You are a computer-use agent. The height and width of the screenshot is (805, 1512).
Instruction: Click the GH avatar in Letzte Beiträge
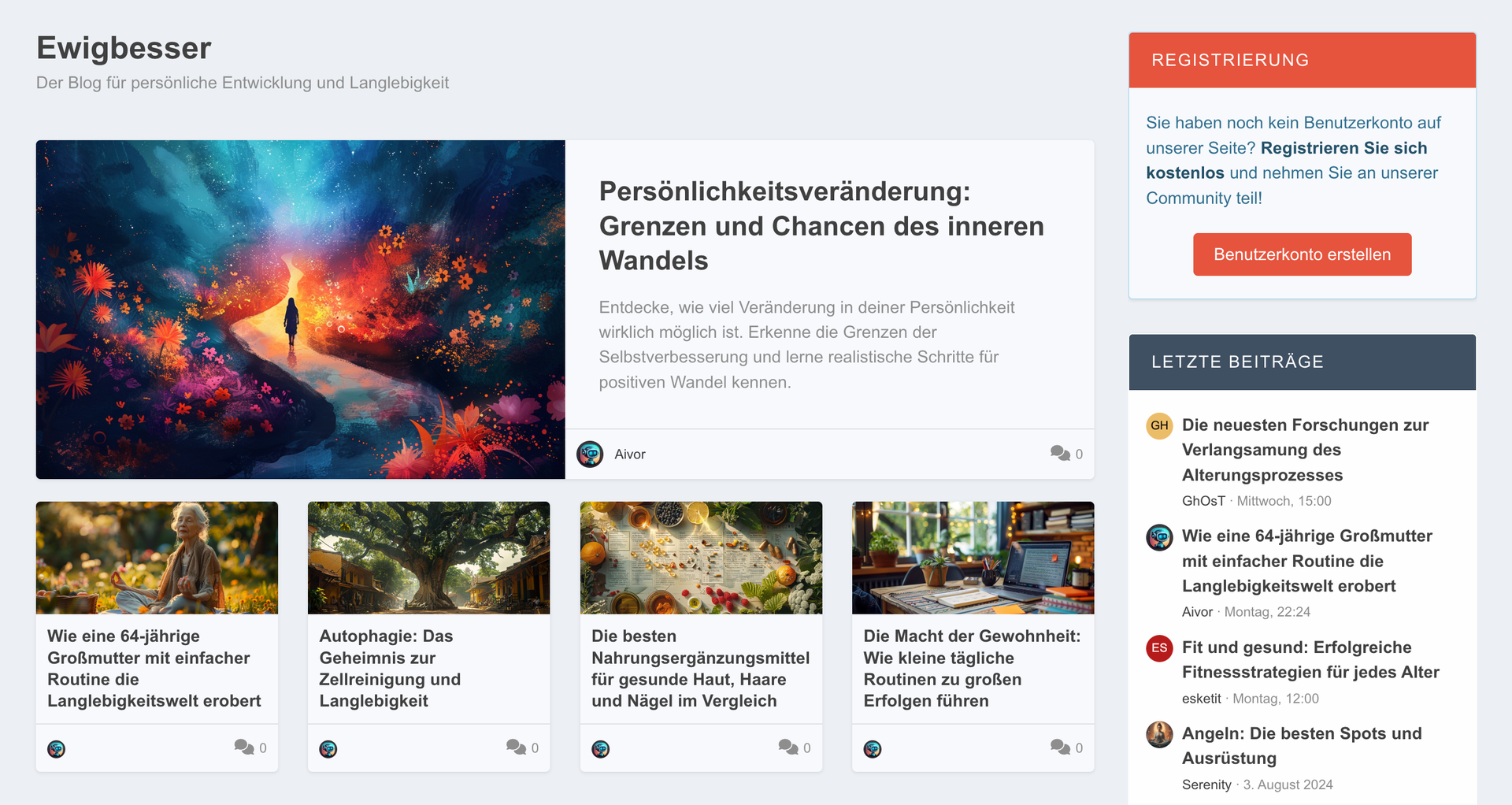(x=1159, y=425)
